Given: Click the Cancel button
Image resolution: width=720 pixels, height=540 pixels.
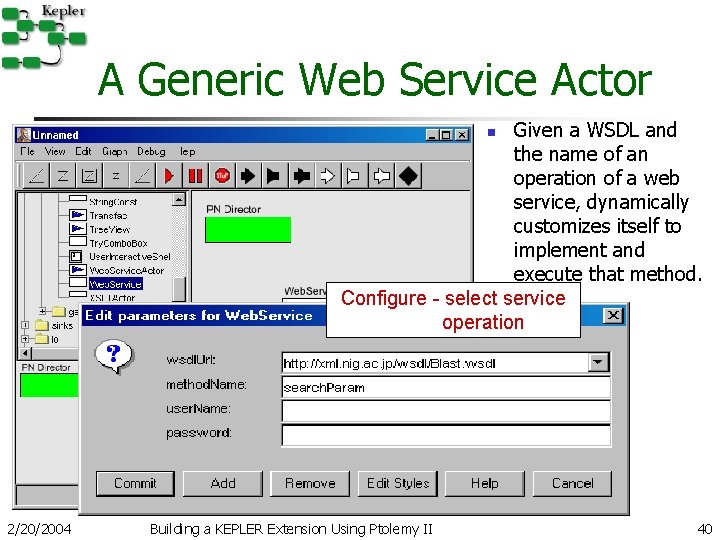Looking at the screenshot, I should click(573, 484).
